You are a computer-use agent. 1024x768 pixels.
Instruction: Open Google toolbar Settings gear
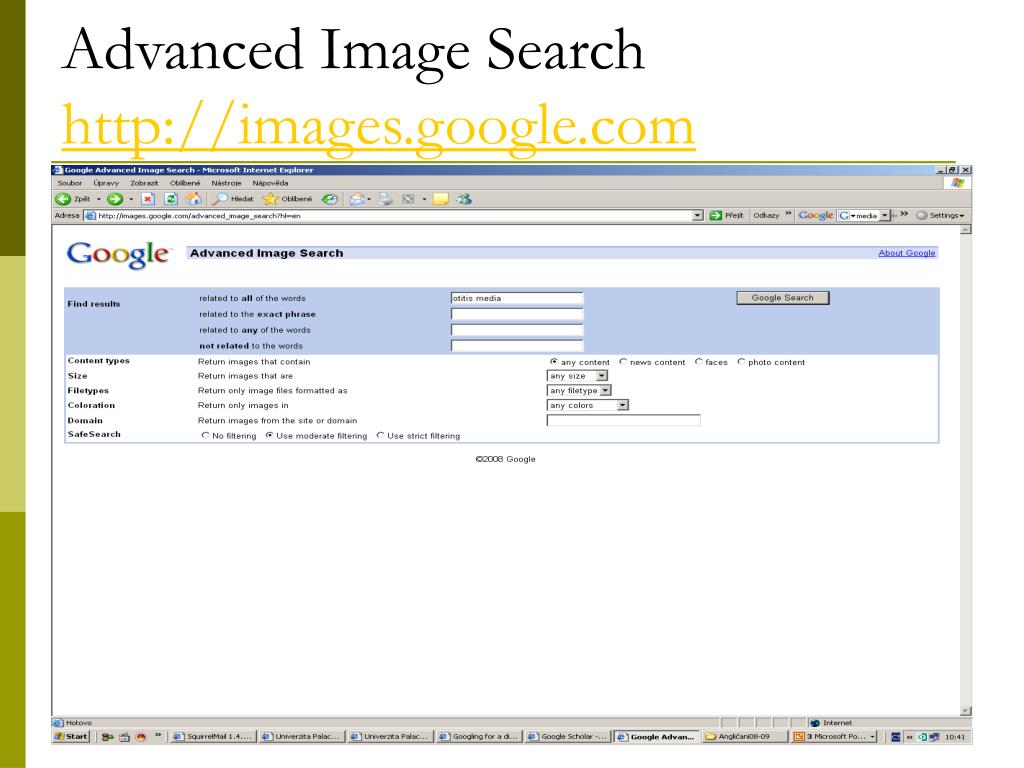coord(921,215)
